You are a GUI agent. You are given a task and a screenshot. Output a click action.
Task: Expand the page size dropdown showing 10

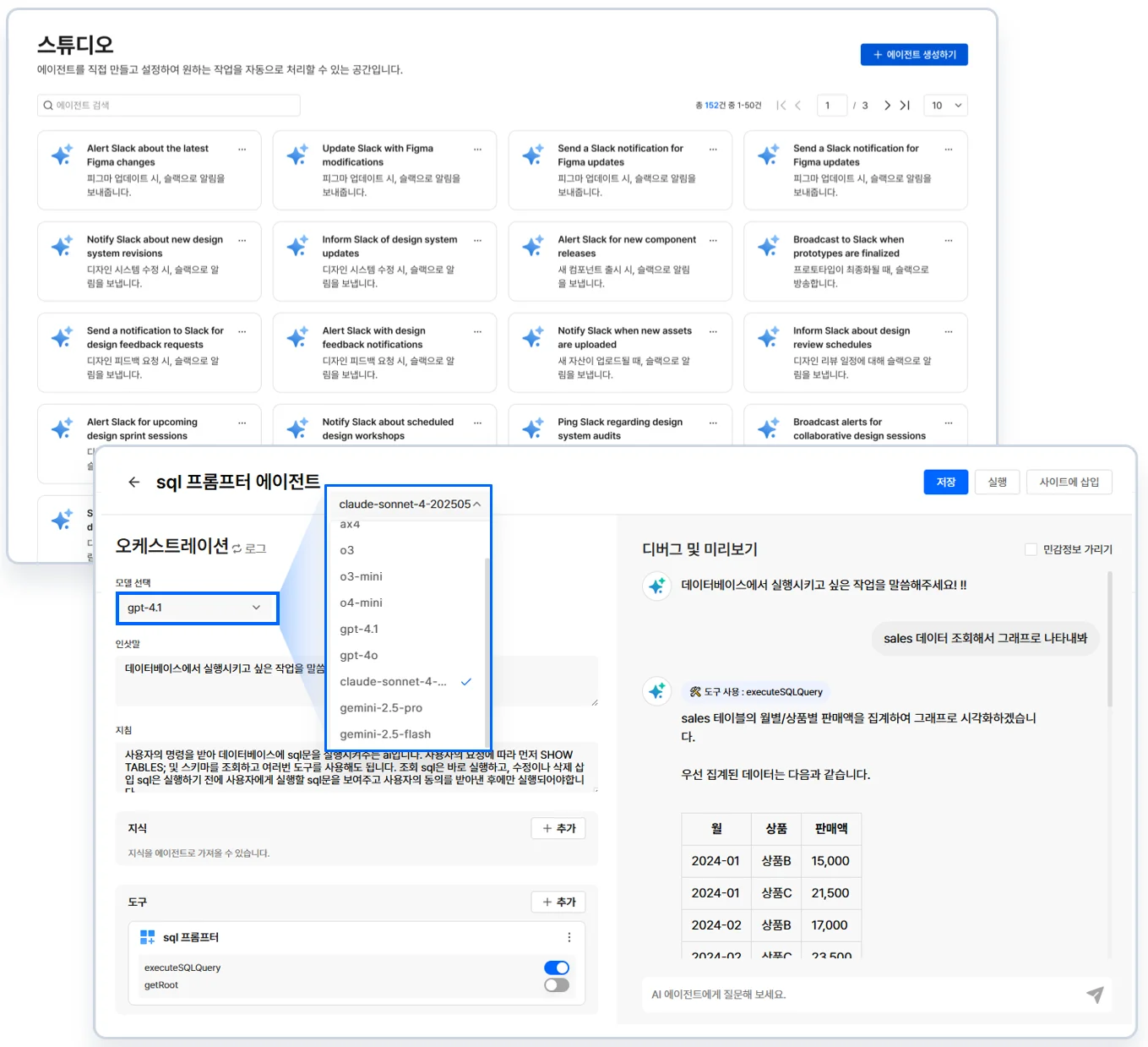tap(945, 106)
